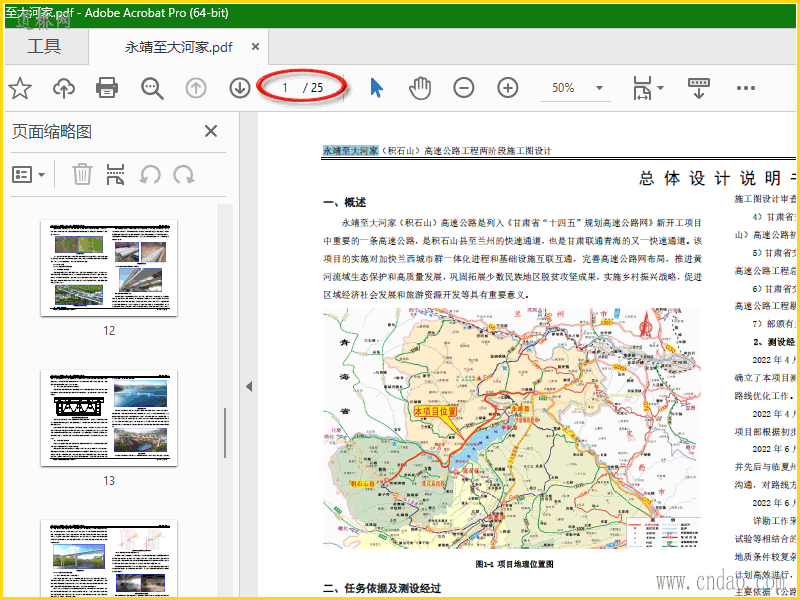Screen dimensions: 800x600
Task: Open the 工具 tab
Action: [44, 46]
